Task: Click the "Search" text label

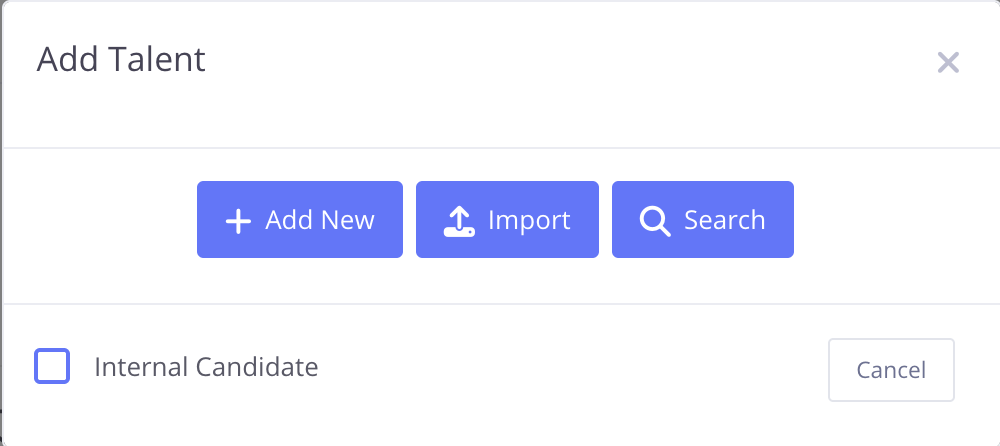Action: [x=724, y=220]
